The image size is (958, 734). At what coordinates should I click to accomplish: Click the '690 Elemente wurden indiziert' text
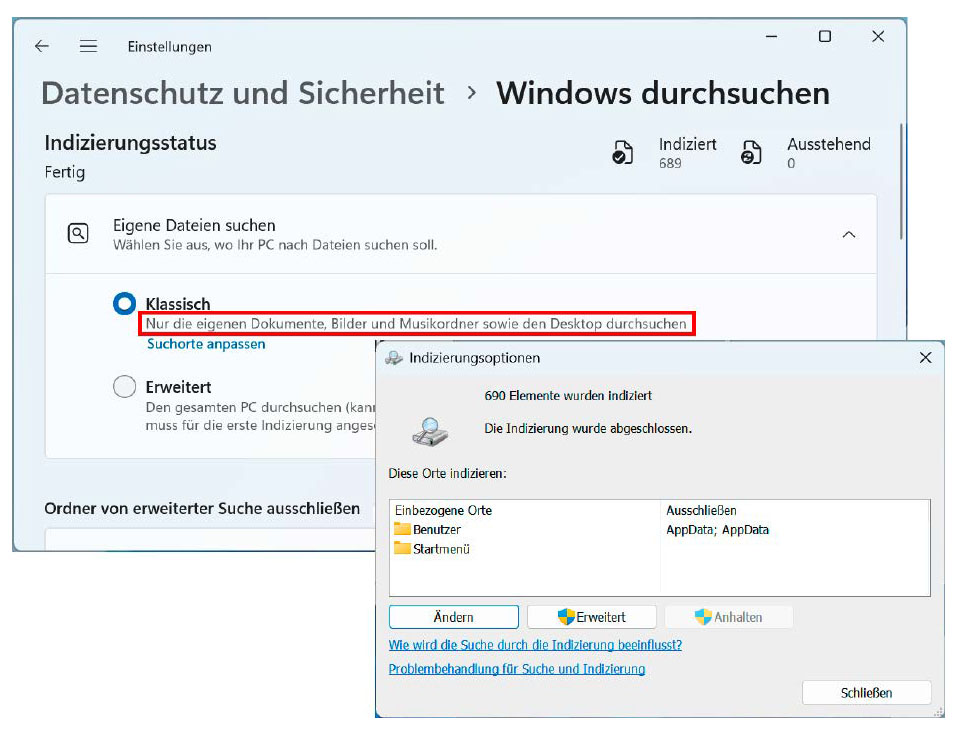[x=568, y=395]
